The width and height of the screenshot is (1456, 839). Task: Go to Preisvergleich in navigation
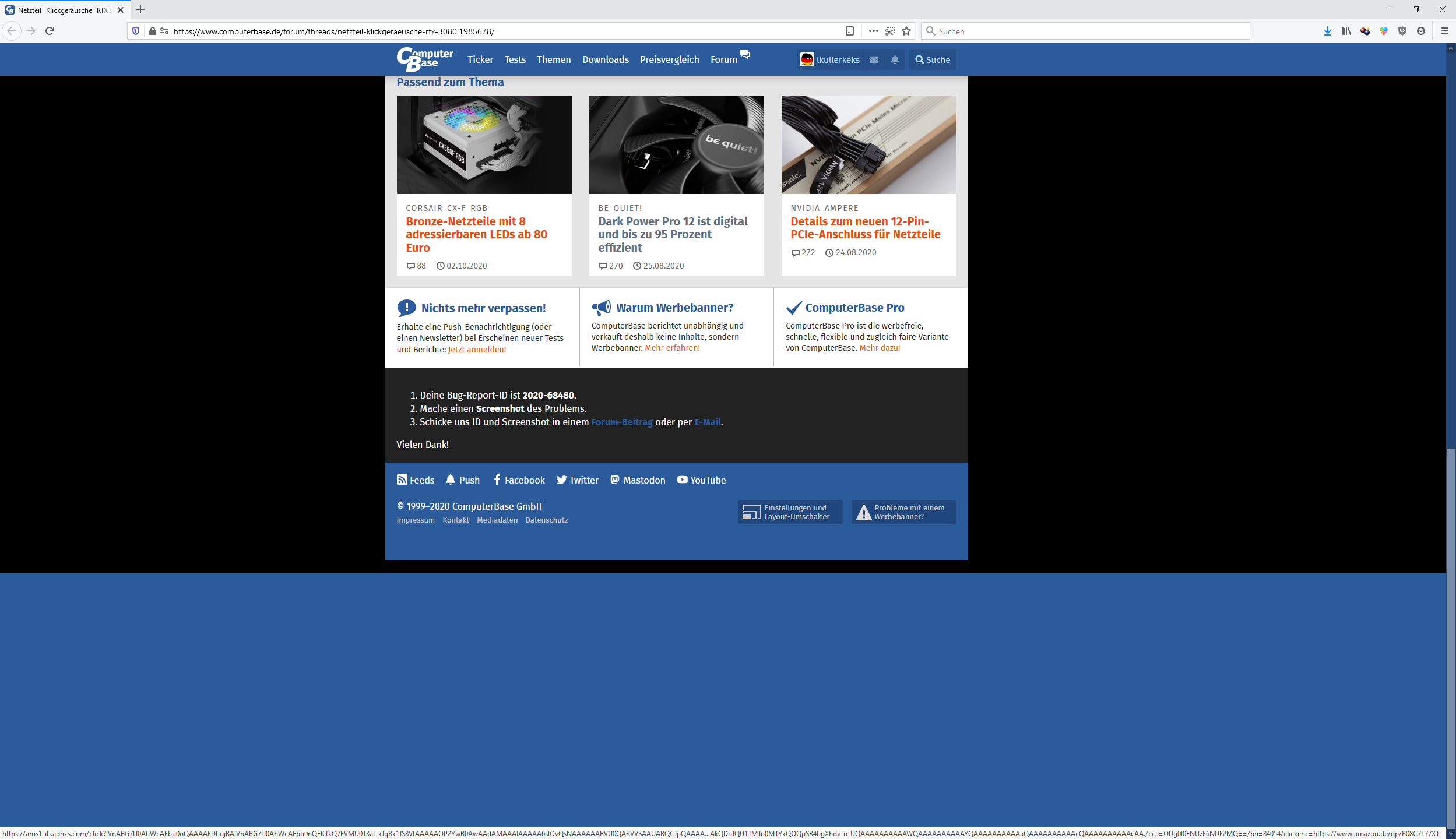click(669, 59)
